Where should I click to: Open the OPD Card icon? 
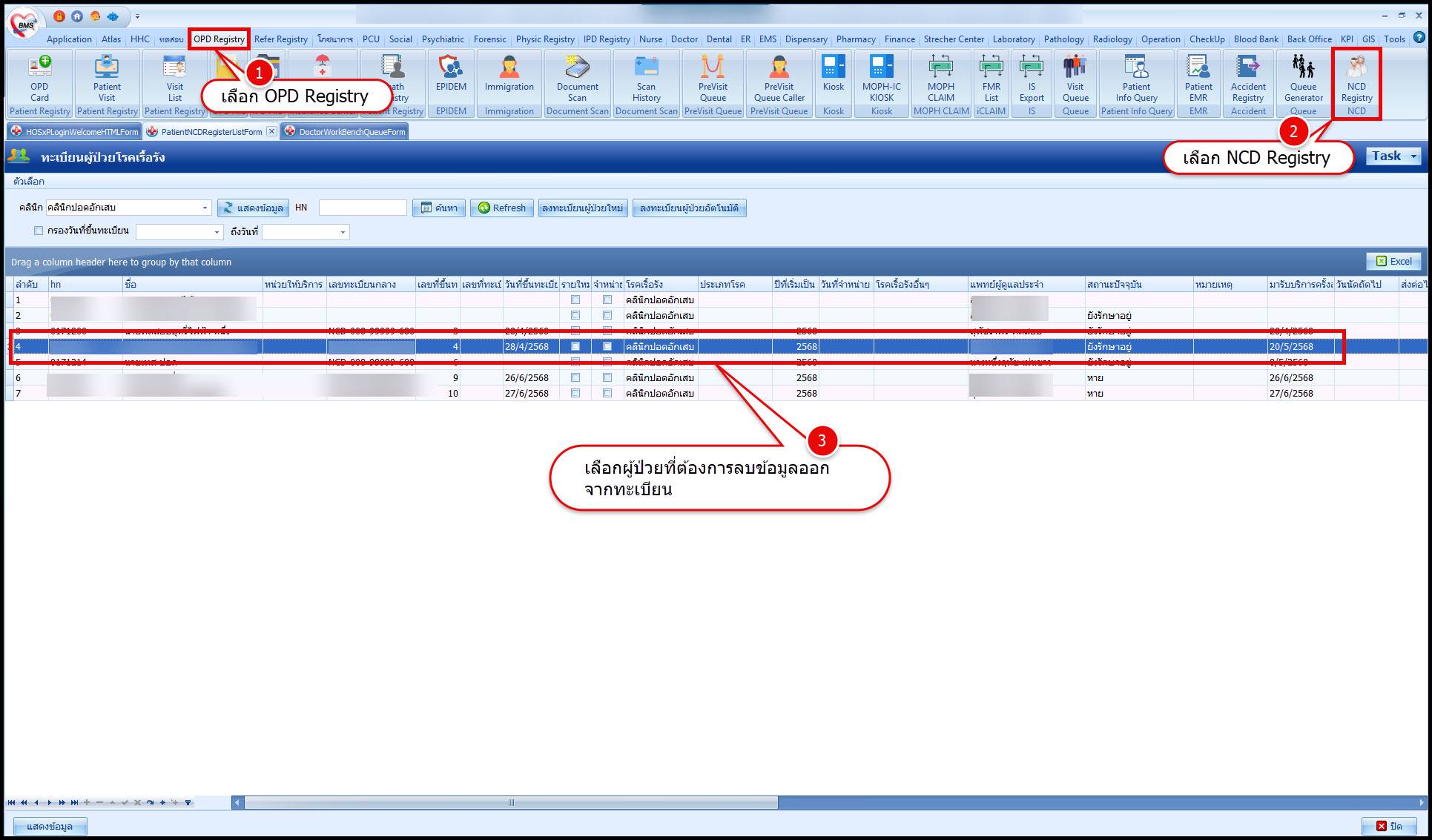(39, 80)
